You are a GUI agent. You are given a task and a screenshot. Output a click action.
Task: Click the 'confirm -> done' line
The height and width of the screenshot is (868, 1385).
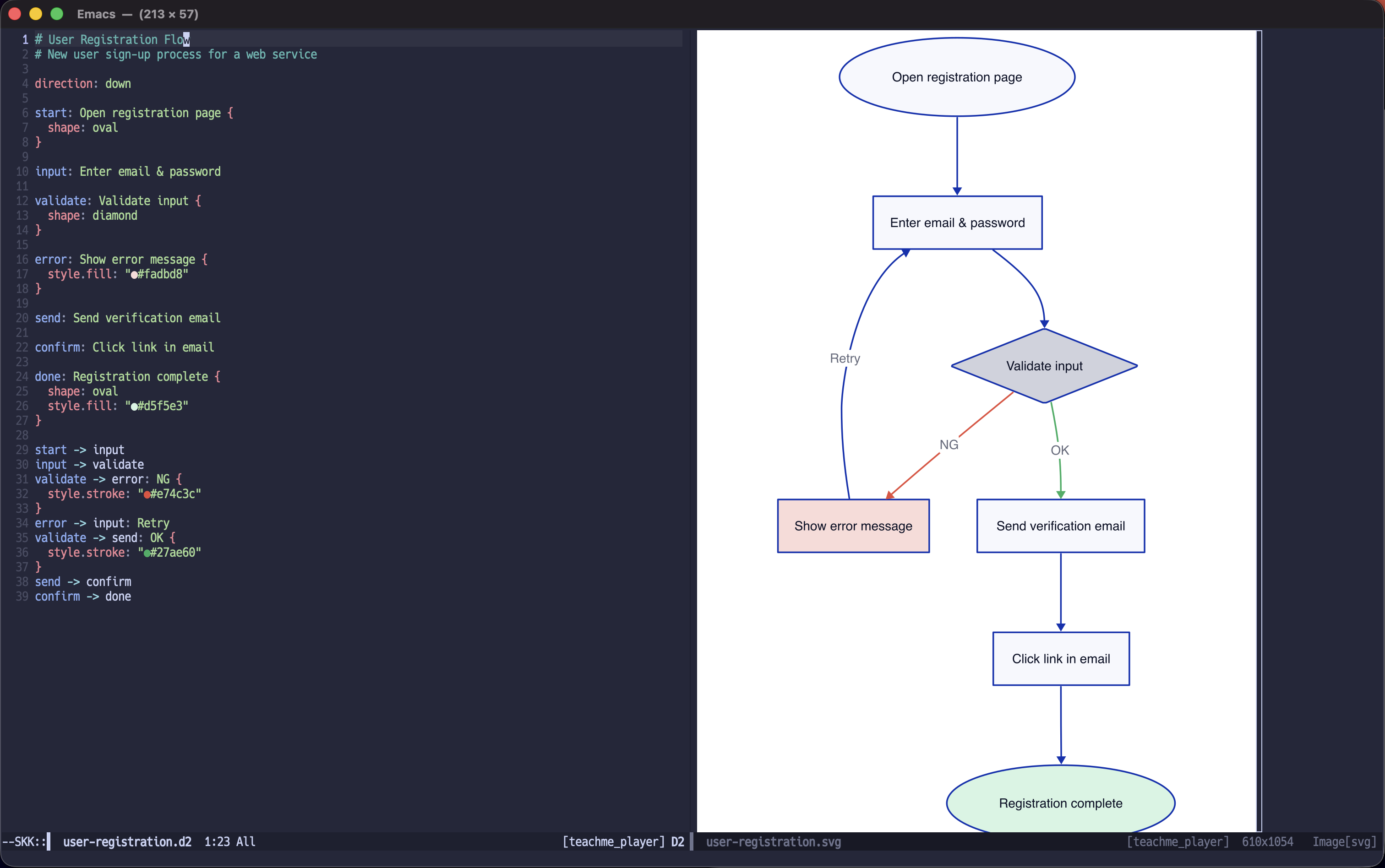tap(83, 597)
